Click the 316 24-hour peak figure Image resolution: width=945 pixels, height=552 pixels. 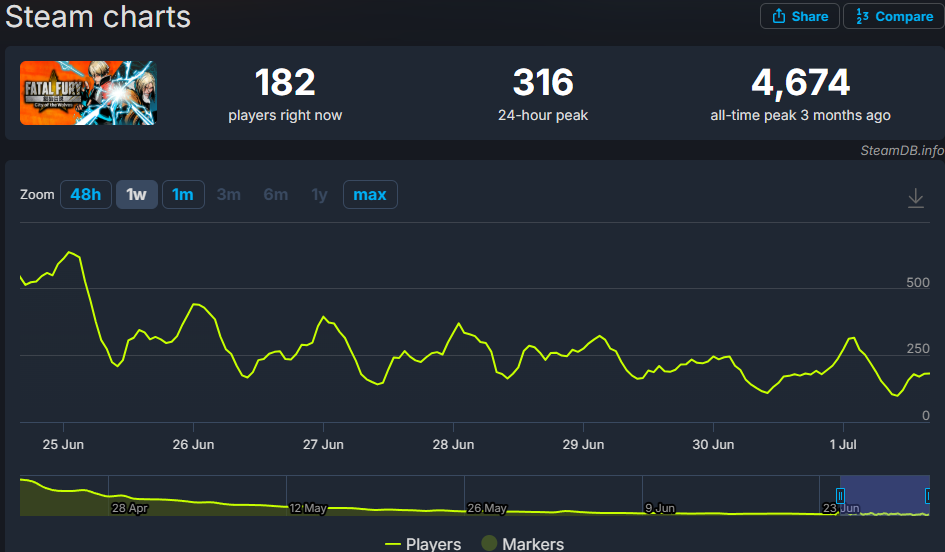(x=543, y=82)
